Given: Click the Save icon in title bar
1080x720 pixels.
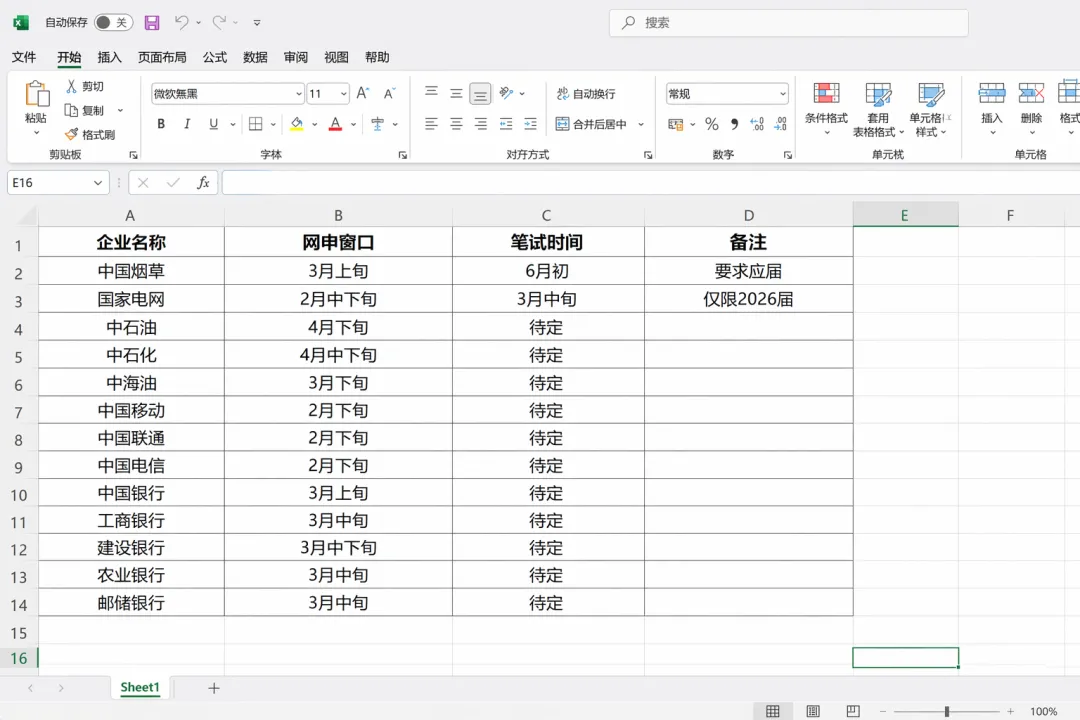Looking at the screenshot, I should pos(152,23).
